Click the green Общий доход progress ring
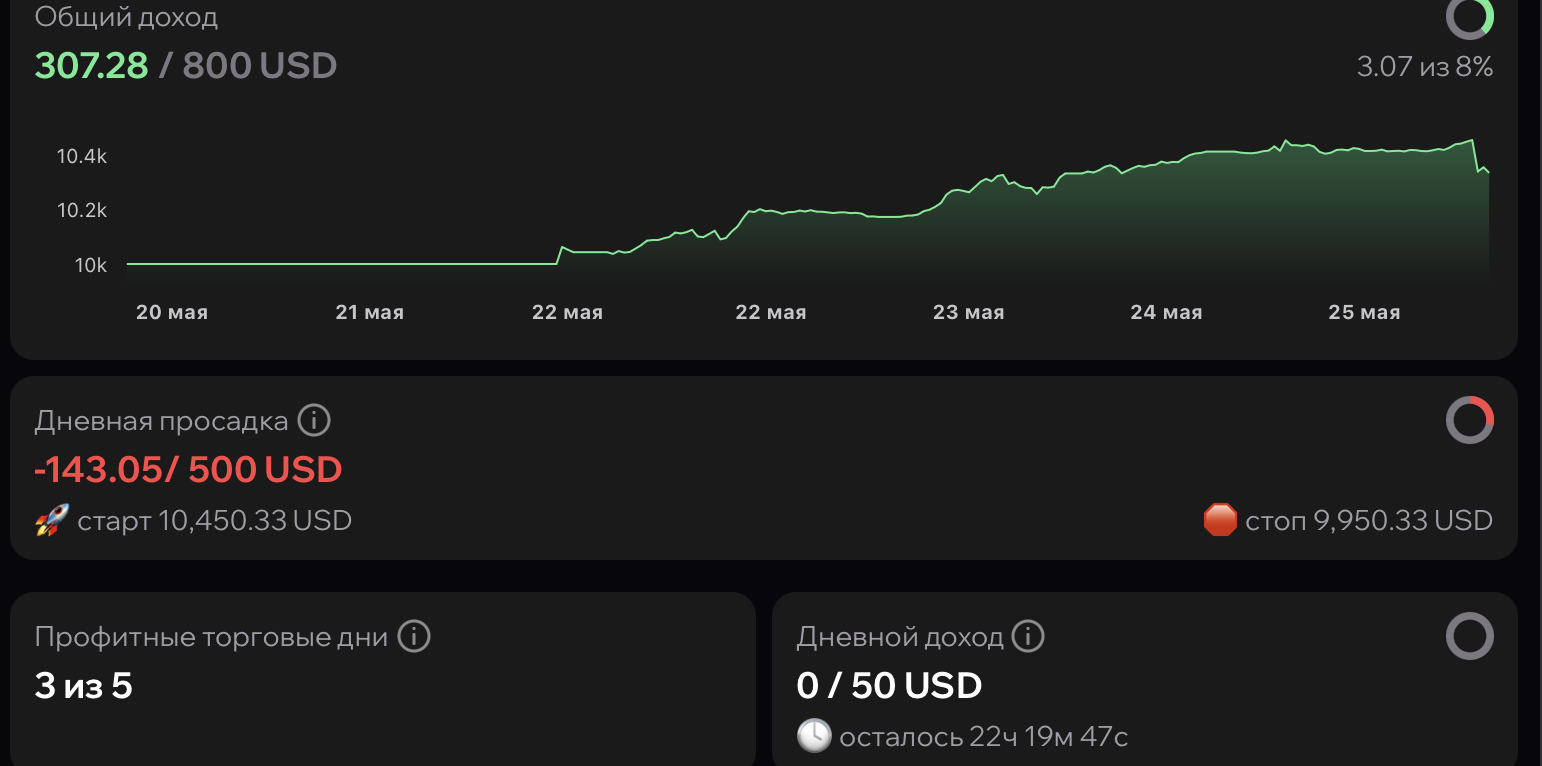 click(x=1469, y=16)
